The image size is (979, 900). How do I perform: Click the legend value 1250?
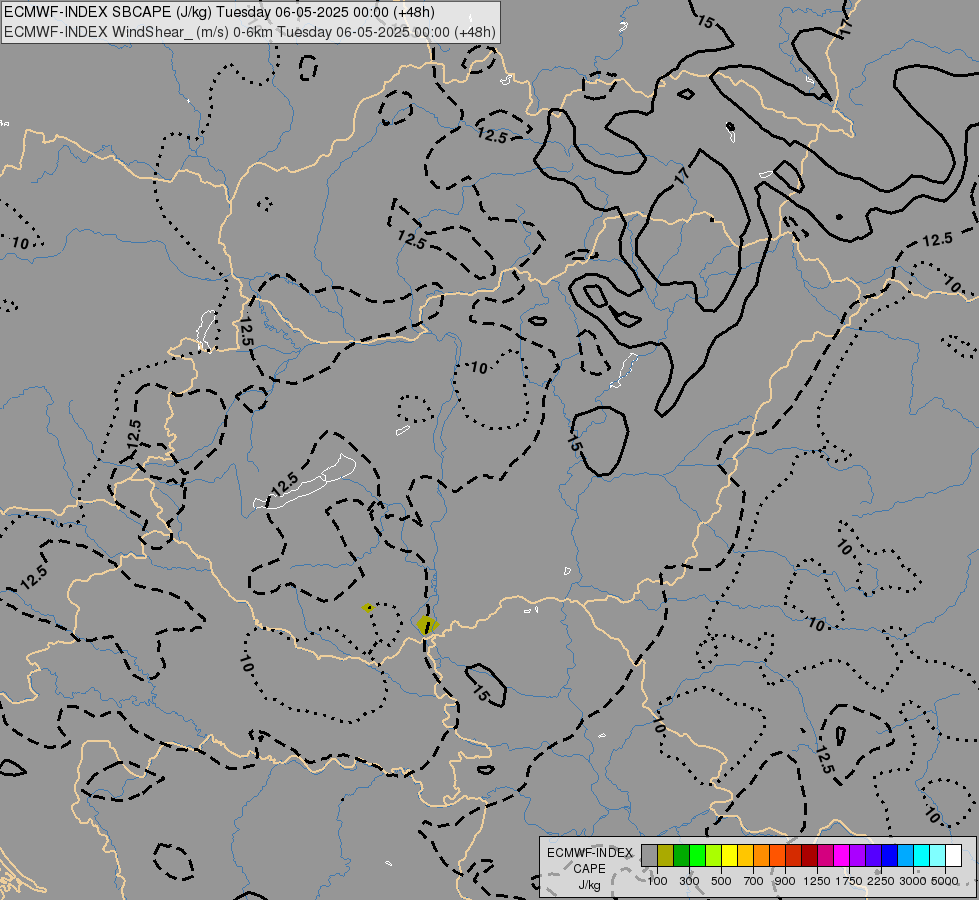coord(817,881)
